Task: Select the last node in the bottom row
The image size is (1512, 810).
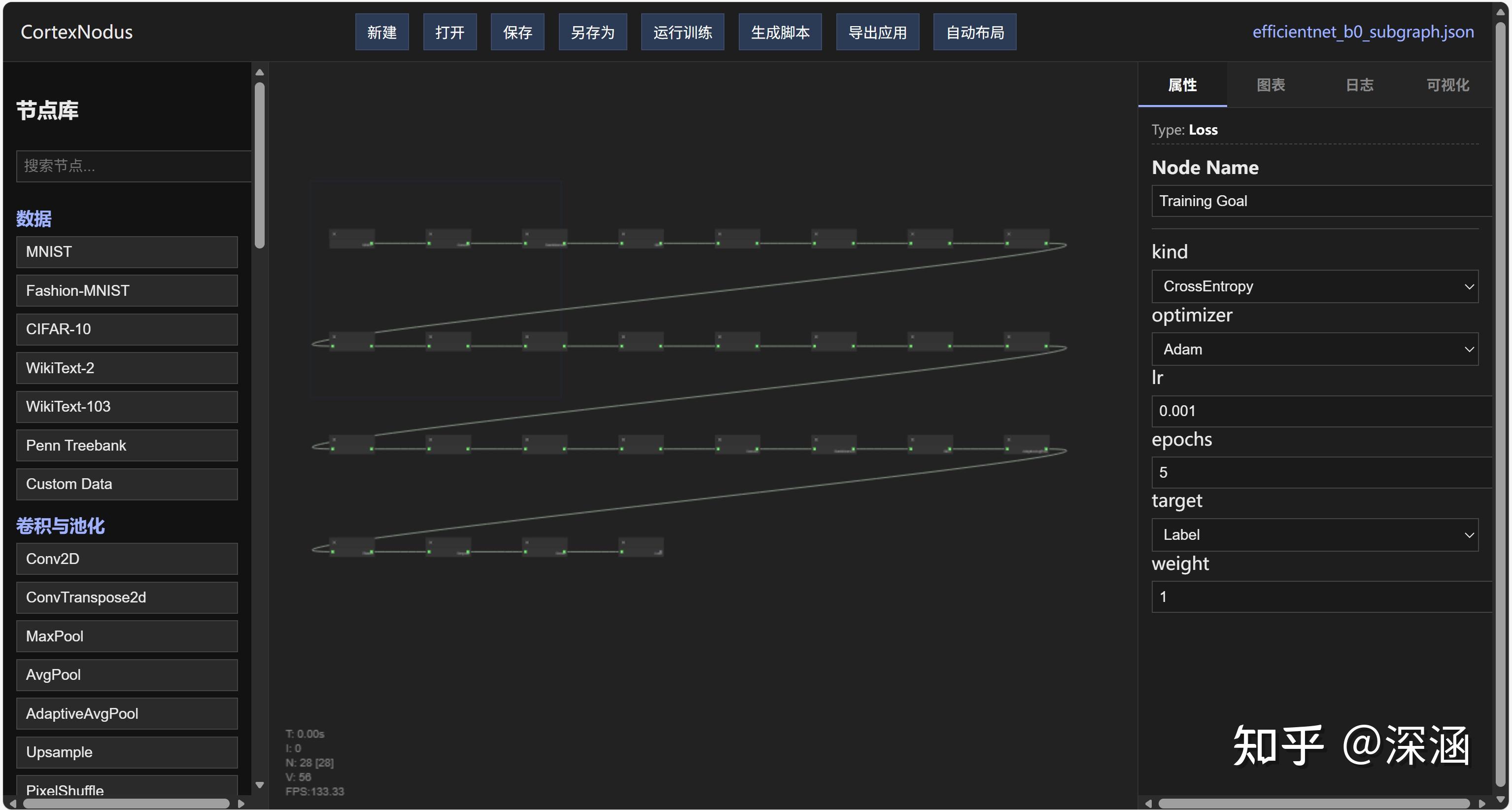Action: coord(641,546)
